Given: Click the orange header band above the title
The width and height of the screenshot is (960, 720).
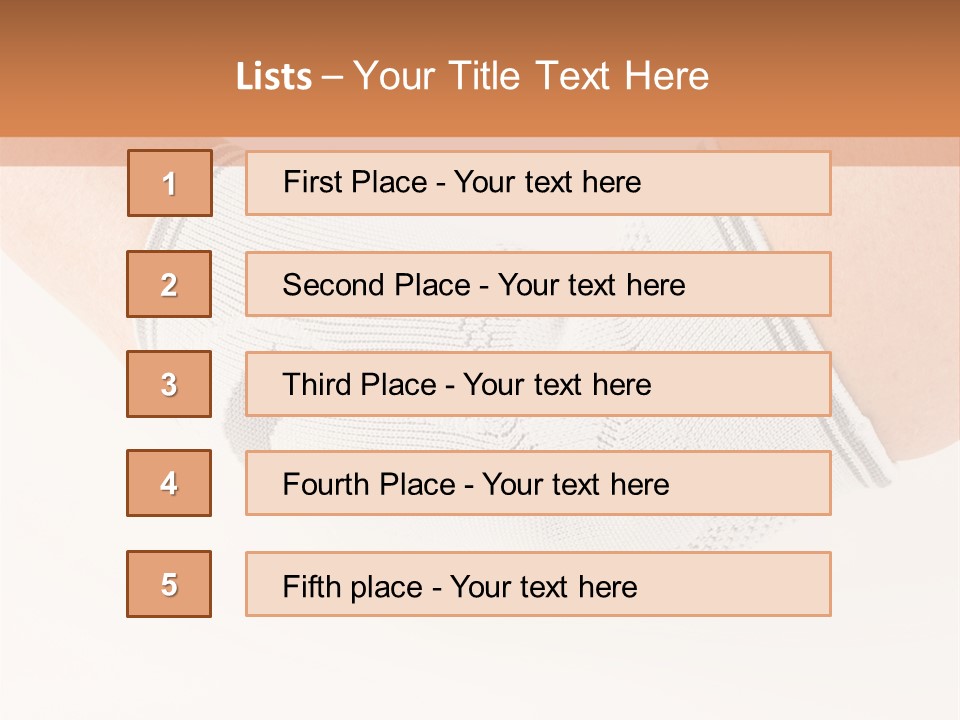Looking at the screenshot, I should click(480, 22).
